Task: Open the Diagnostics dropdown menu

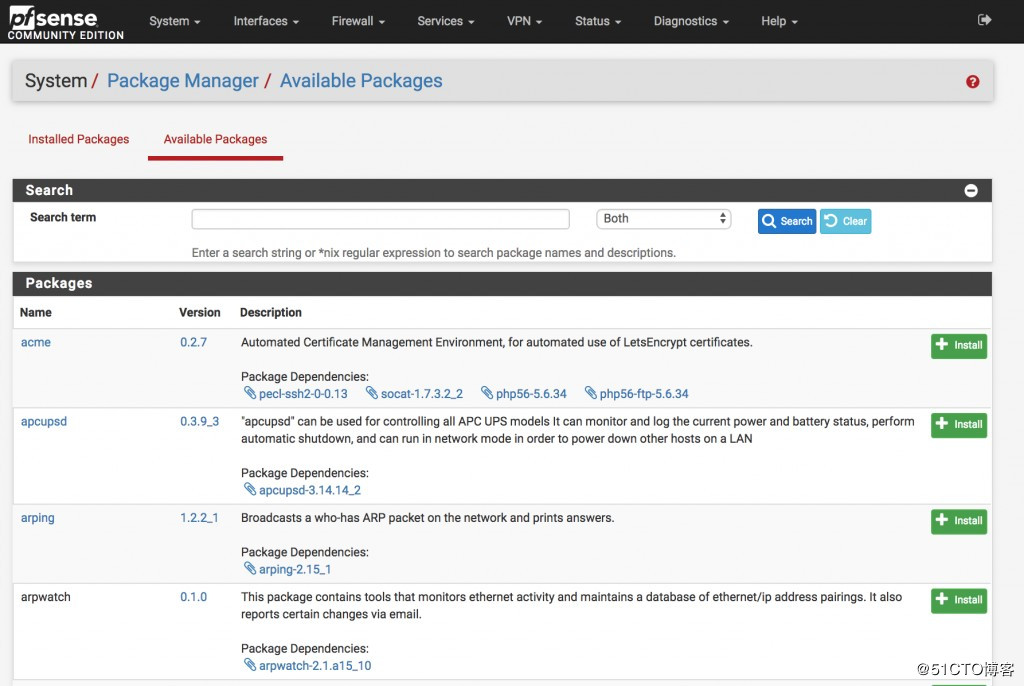Action: pos(691,21)
